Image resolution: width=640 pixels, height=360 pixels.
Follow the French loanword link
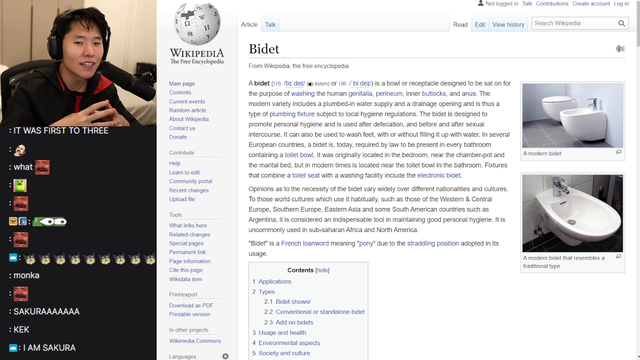[305, 243]
